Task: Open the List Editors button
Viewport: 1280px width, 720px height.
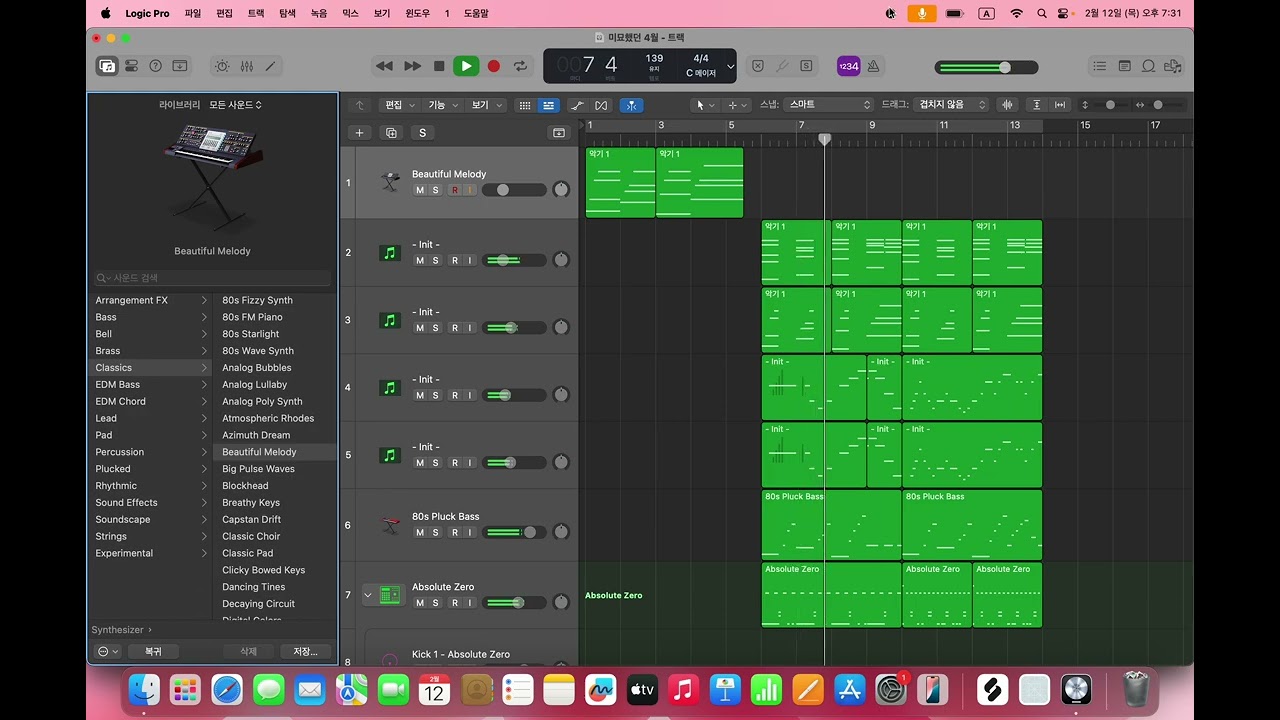Action: coord(1100,66)
